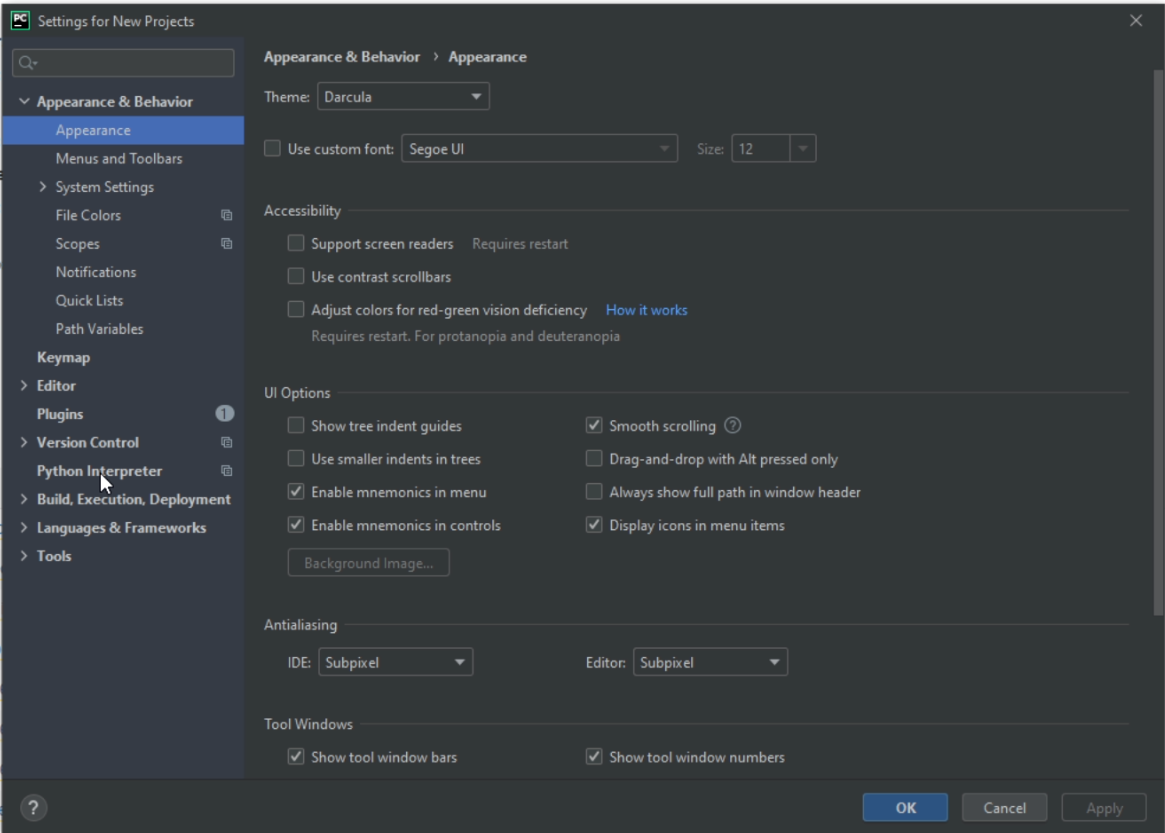The width and height of the screenshot is (1165, 833).
Task: Expand the Tools tree node arrow
Action: 24,556
